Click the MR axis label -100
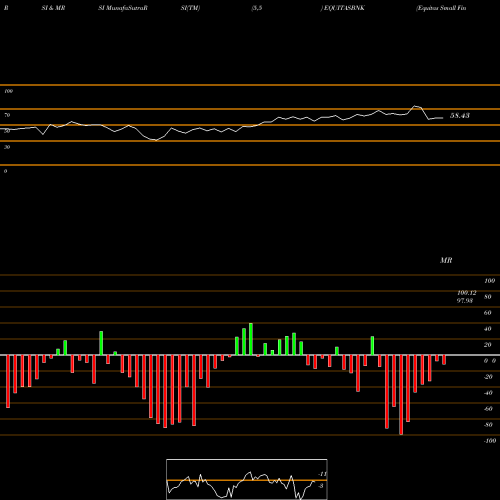The width and height of the screenshot is (500, 500). pyautogui.click(x=490, y=441)
